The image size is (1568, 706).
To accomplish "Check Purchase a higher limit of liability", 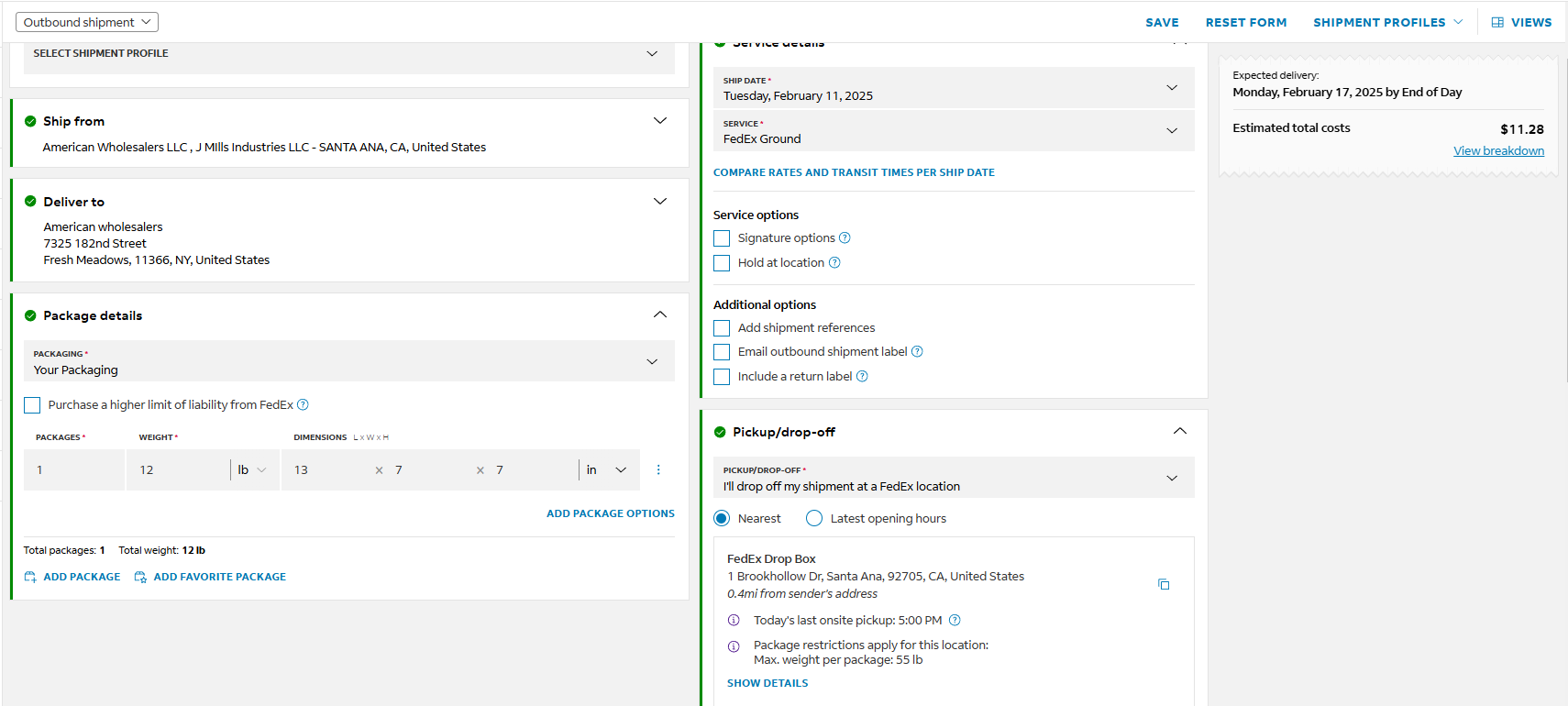I will point(32,405).
